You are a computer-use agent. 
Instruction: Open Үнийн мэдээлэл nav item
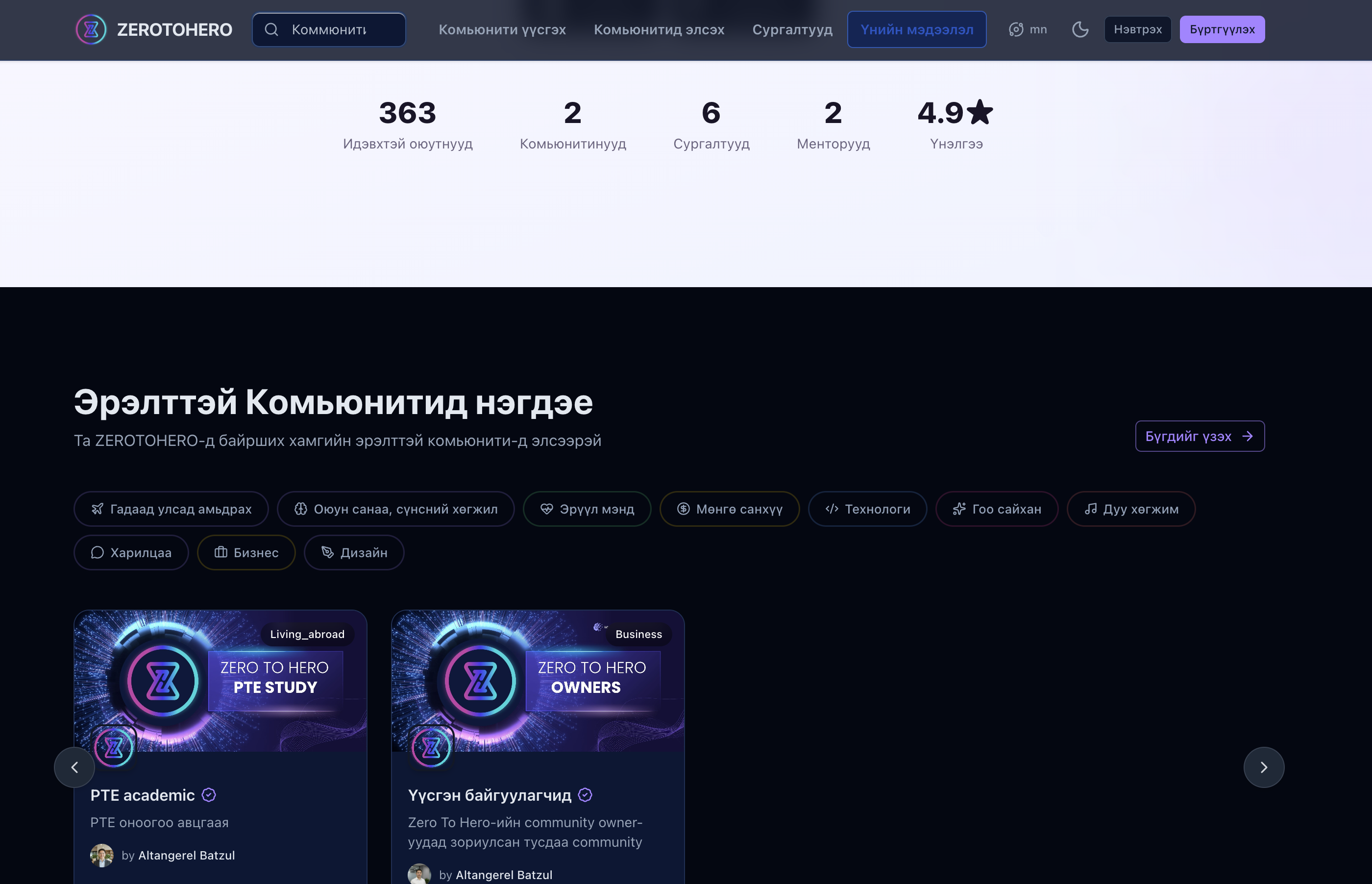tap(917, 29)
